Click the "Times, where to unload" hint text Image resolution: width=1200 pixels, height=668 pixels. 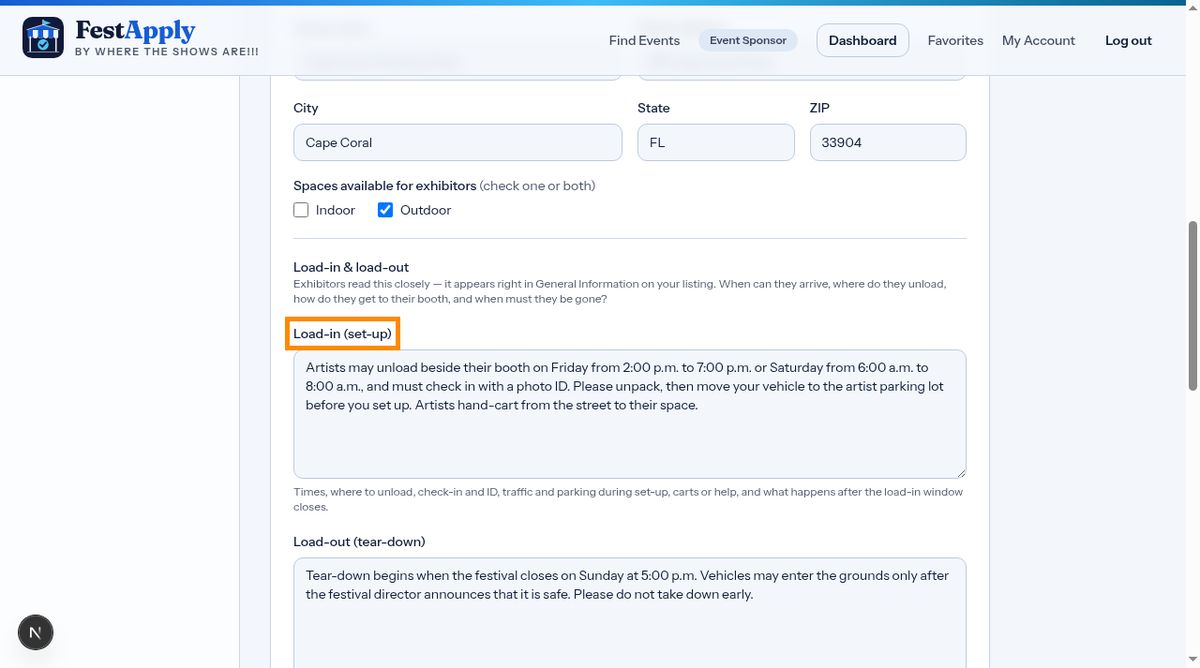628,499
